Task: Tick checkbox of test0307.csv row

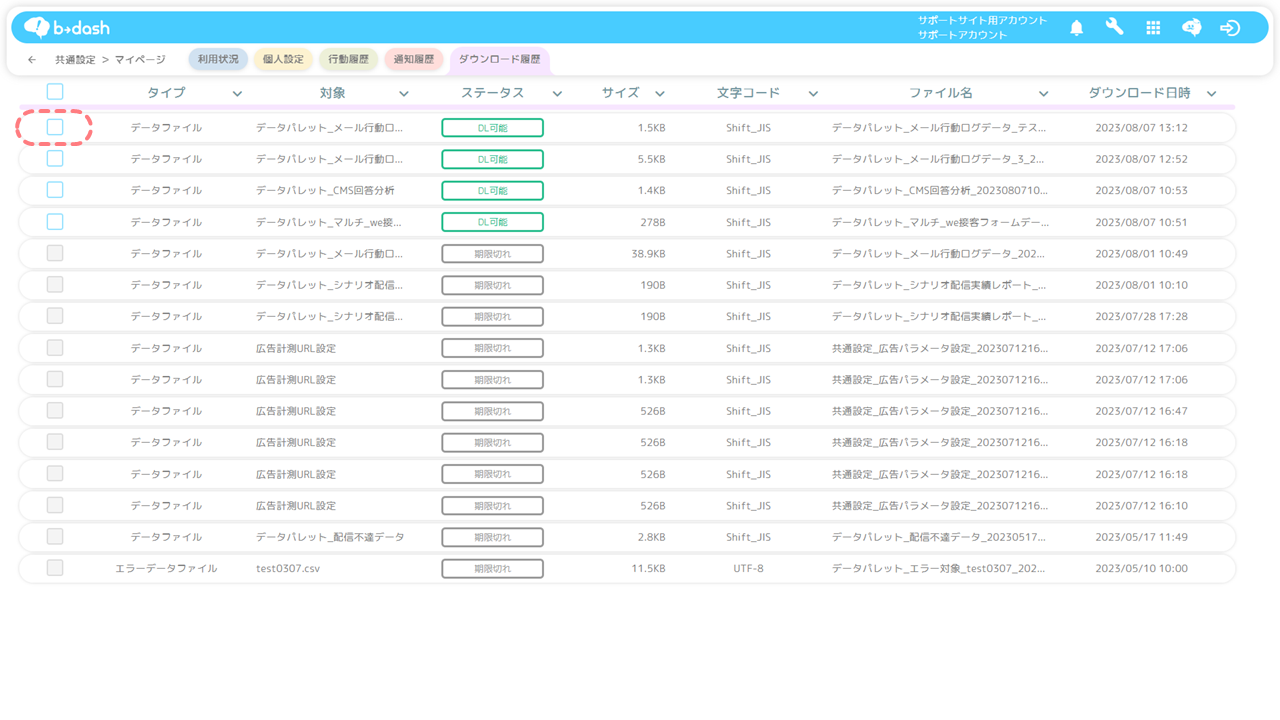Action: coord(55,568)
